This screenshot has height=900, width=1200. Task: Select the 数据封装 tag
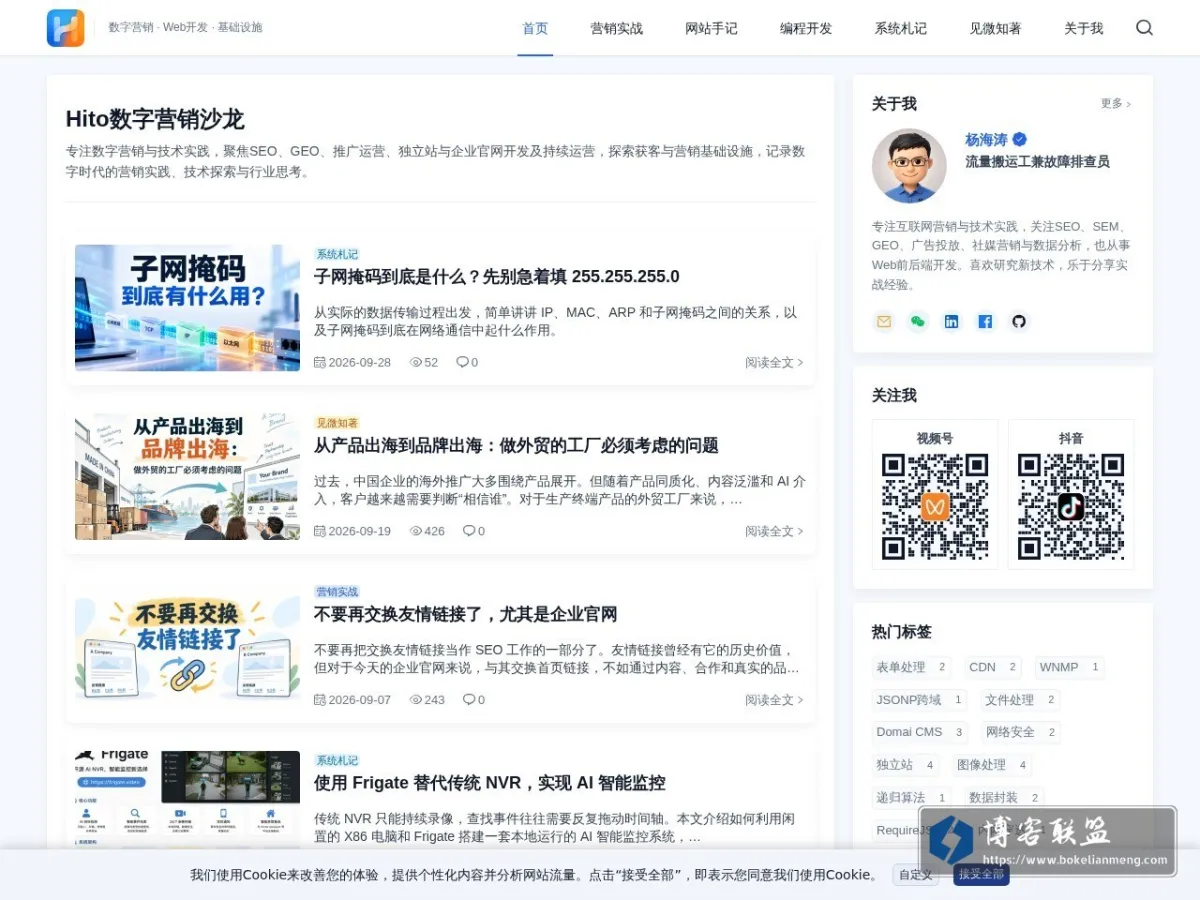point(1004,798)
